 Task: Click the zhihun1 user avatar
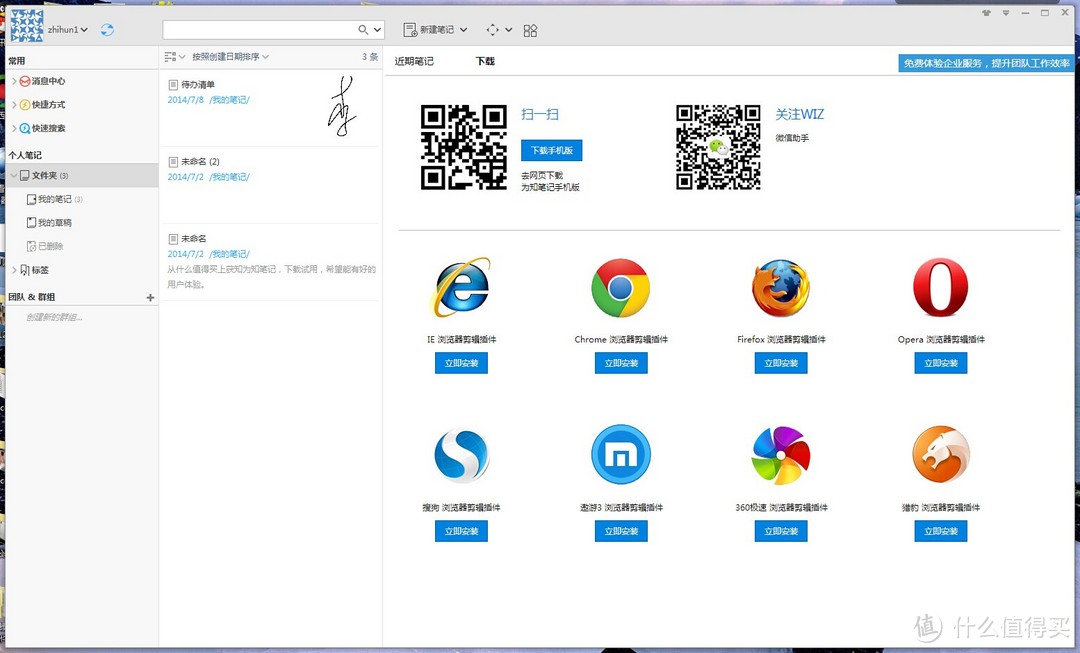click(27, 26)
